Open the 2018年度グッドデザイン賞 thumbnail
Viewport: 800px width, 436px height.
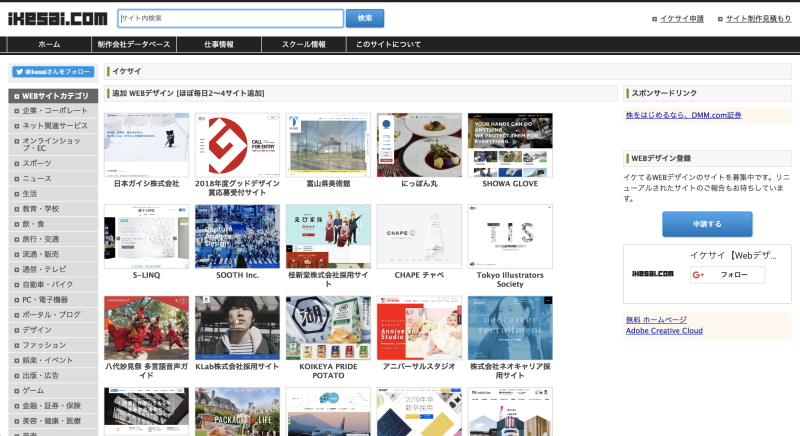click(237, 145)
